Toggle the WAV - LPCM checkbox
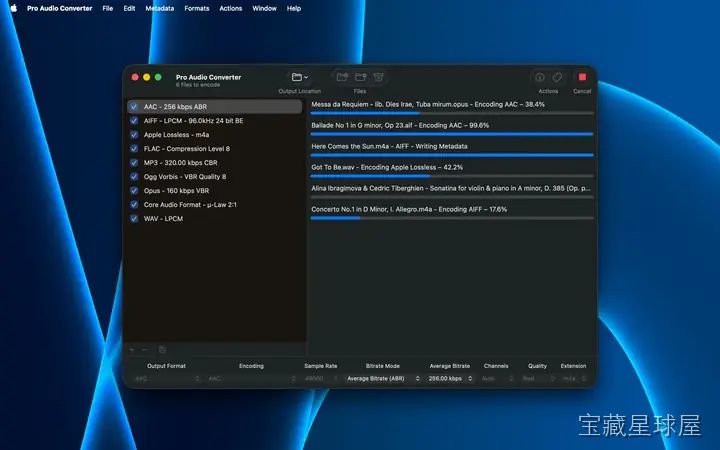The width and height of the screenshot is (720, 450). (134, 219)
